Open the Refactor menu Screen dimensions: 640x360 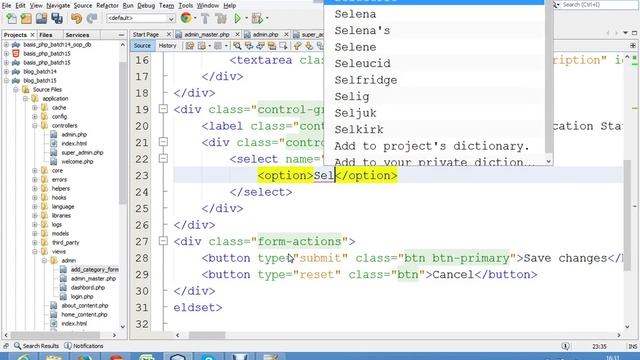[x=107, y=5]
